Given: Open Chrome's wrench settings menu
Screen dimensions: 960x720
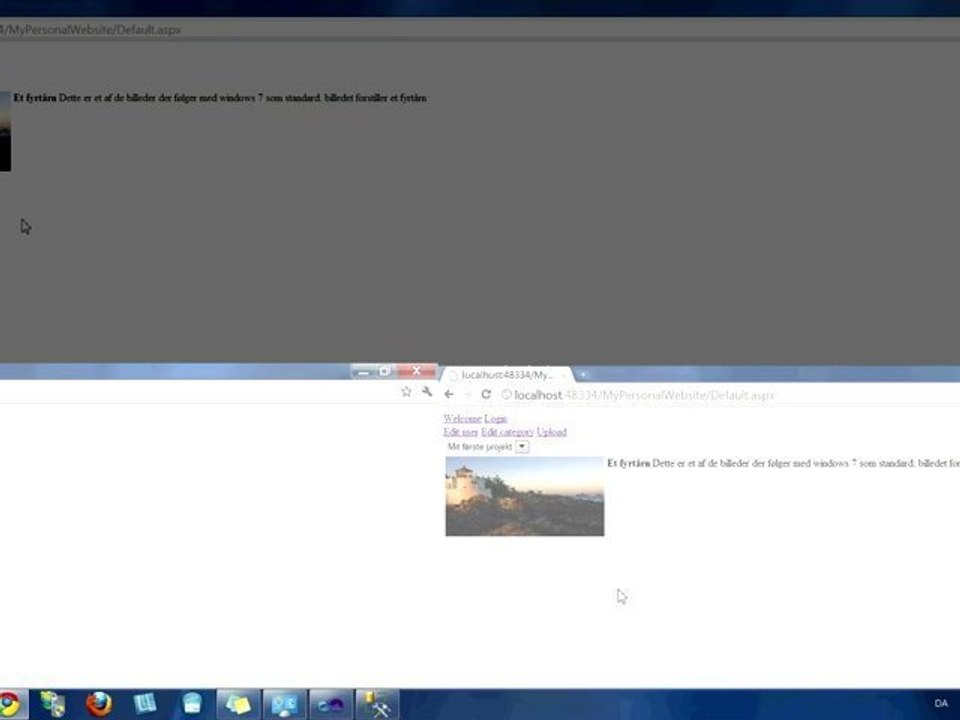Looking at the screenshot, I should [427, 392].
